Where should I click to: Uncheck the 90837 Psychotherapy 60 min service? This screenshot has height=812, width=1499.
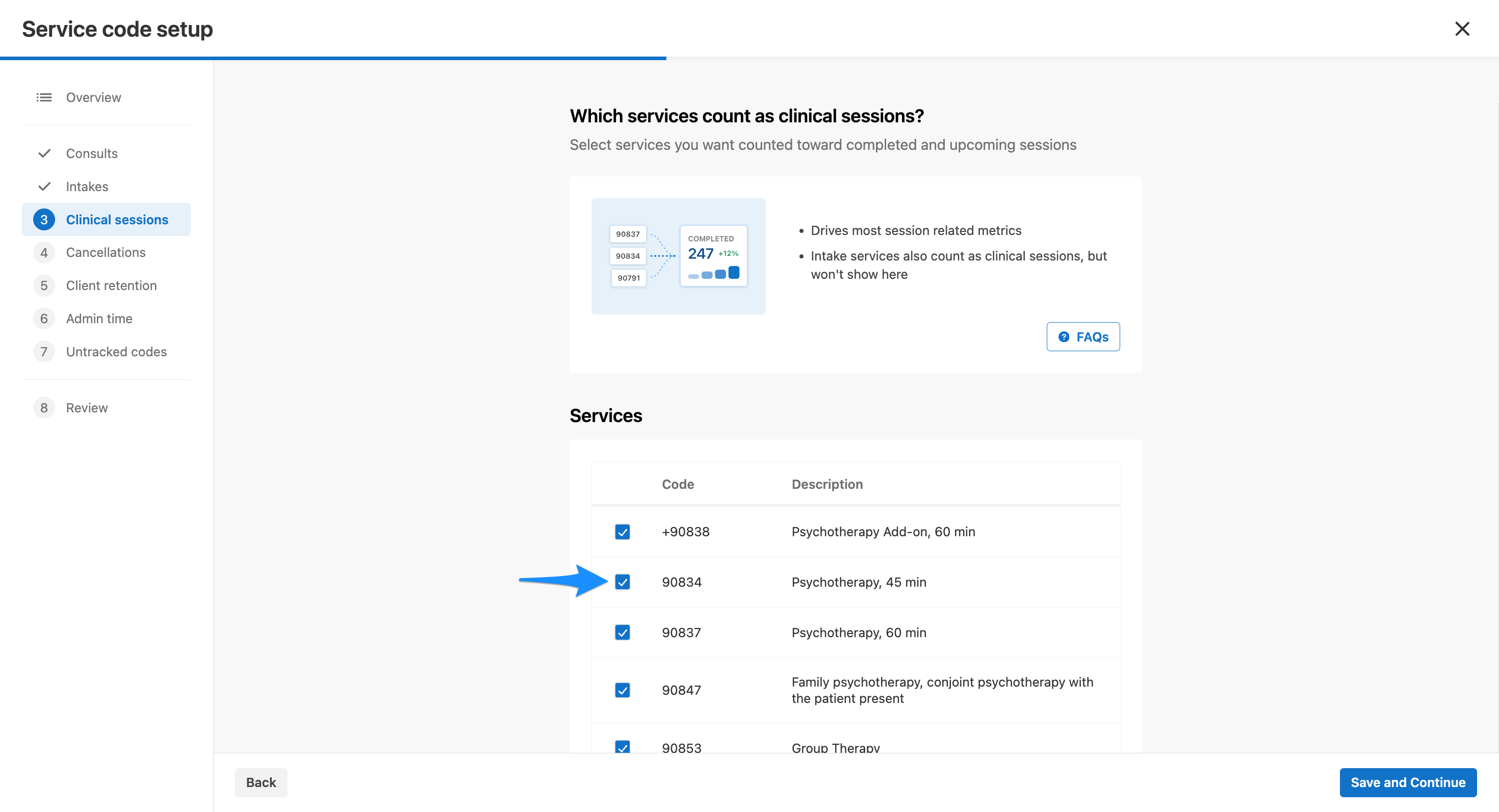coord(622,633)
